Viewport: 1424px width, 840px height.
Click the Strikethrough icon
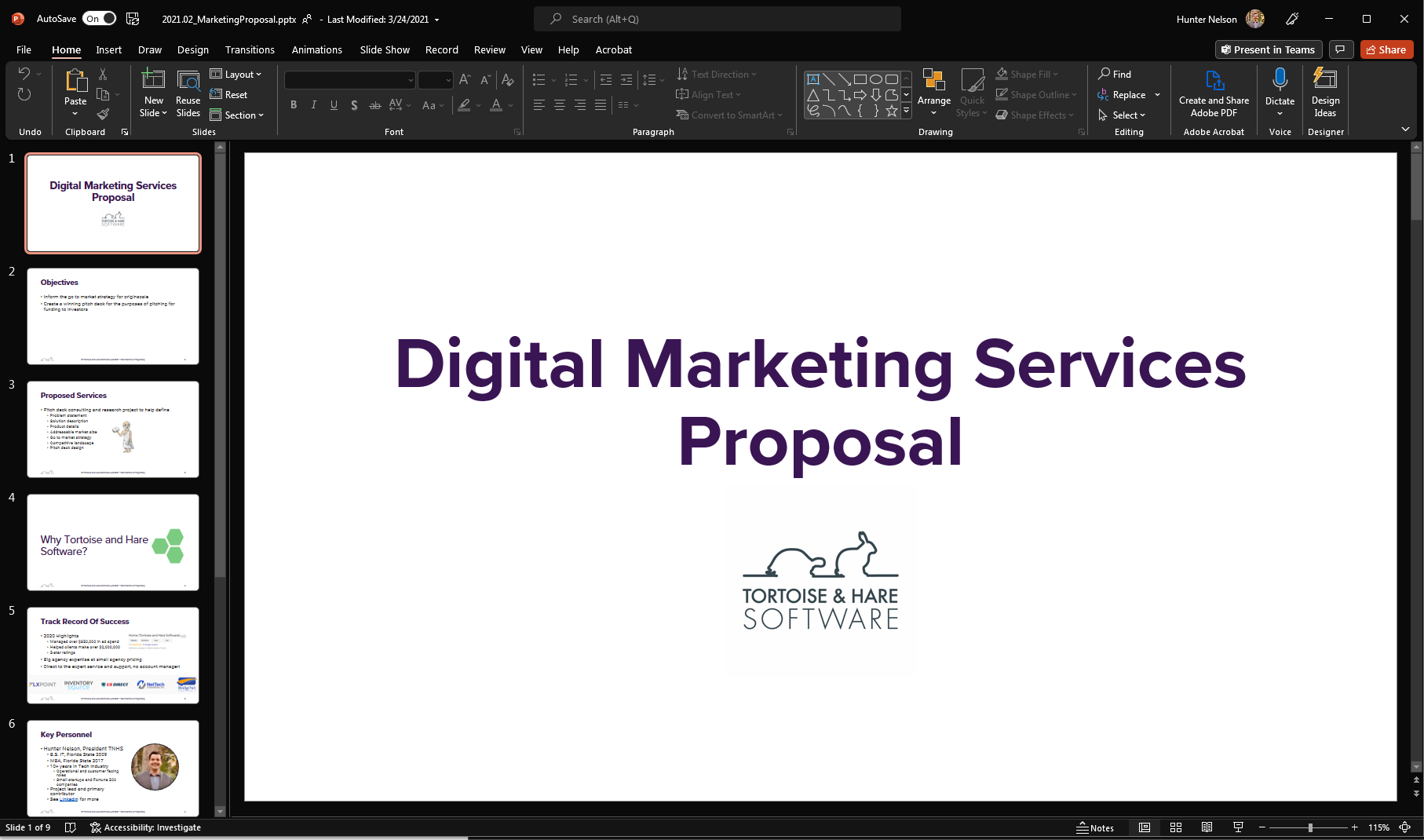coord(375,104)
